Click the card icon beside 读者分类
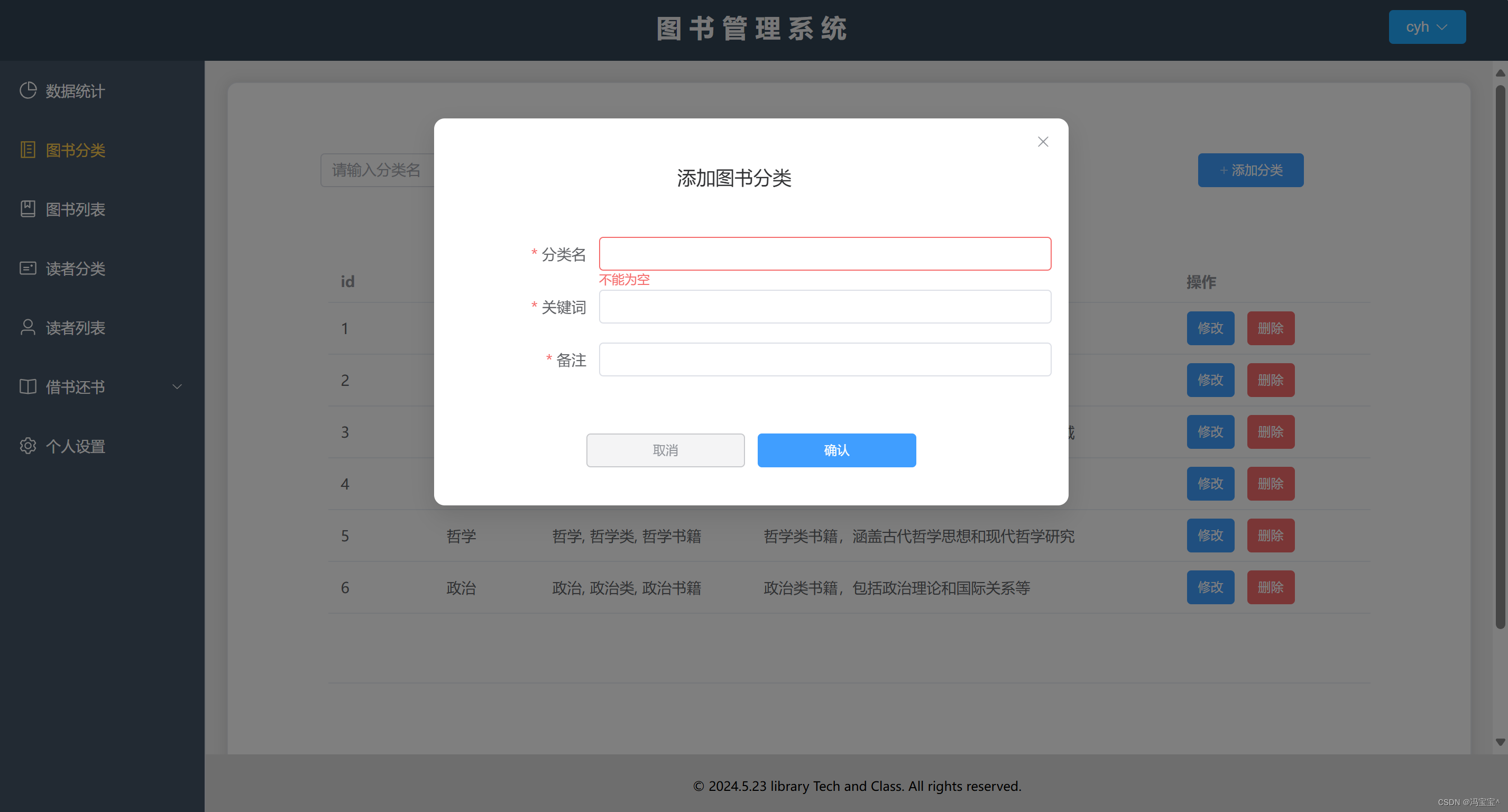Screen dimensions: 1508x812 coord(27,268)
